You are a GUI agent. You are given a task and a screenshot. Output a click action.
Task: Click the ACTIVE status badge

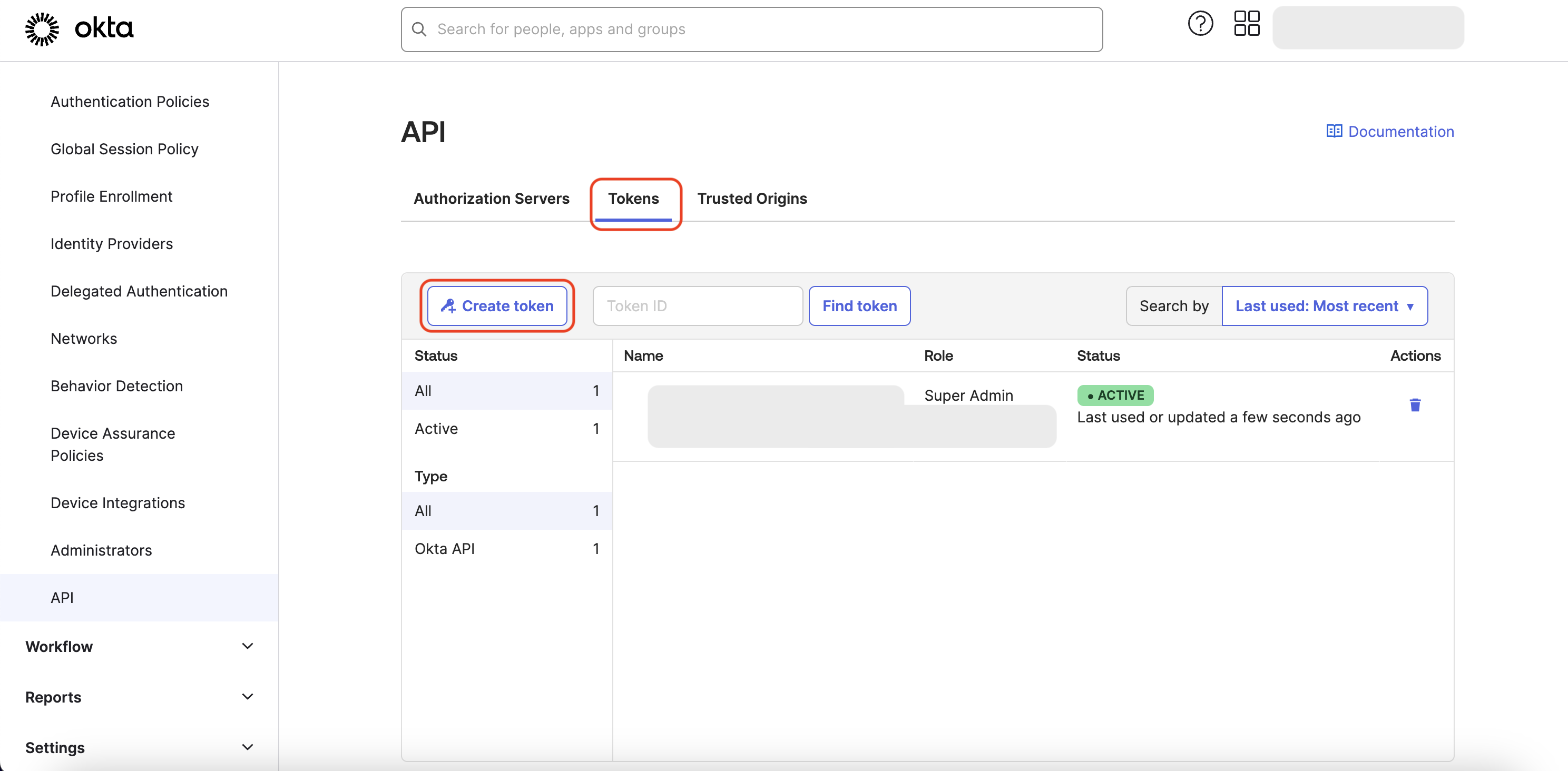pyautogui.click(x=1115, y=395)
